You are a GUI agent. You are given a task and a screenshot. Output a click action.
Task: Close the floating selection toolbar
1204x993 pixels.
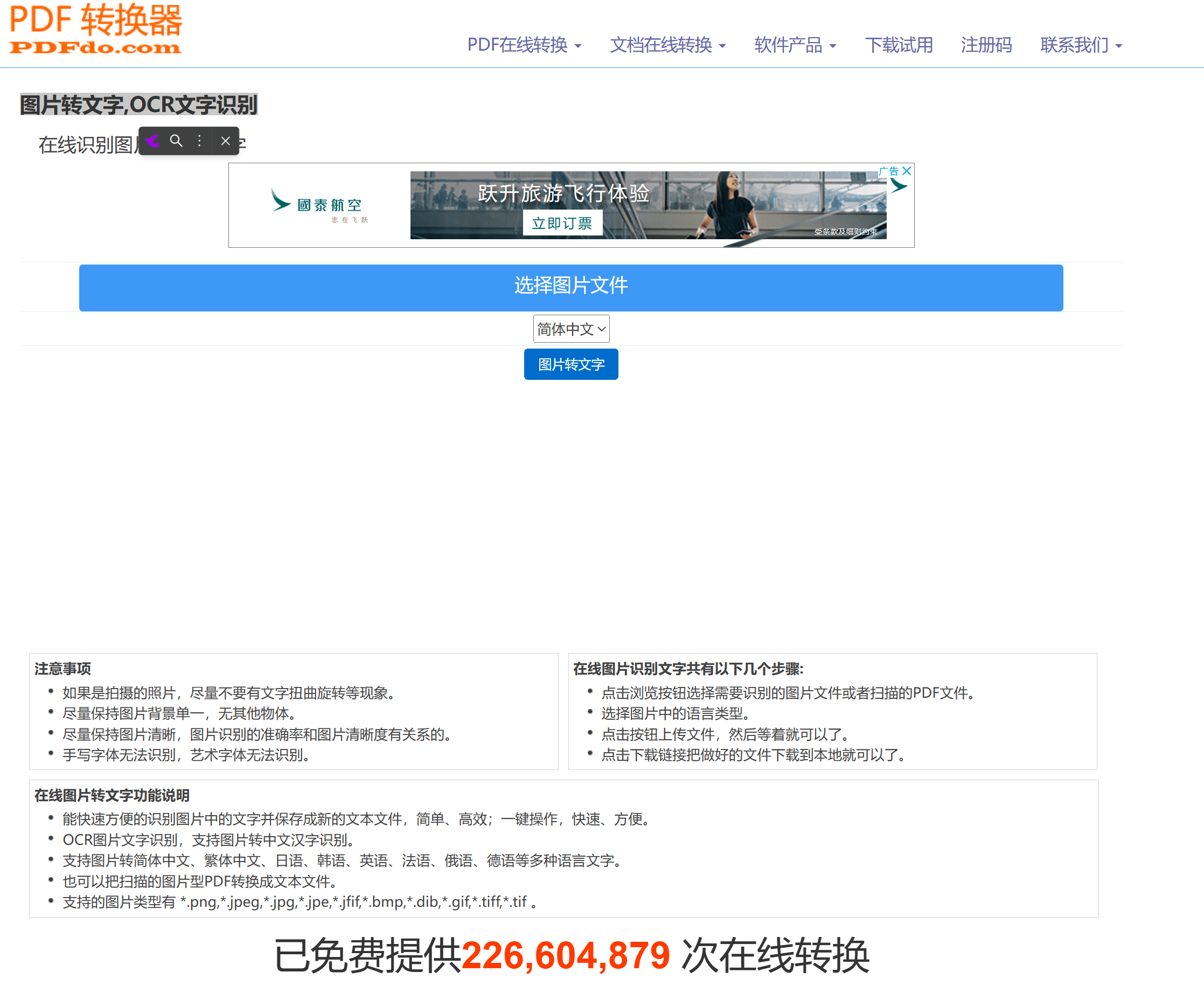point(225,141)
